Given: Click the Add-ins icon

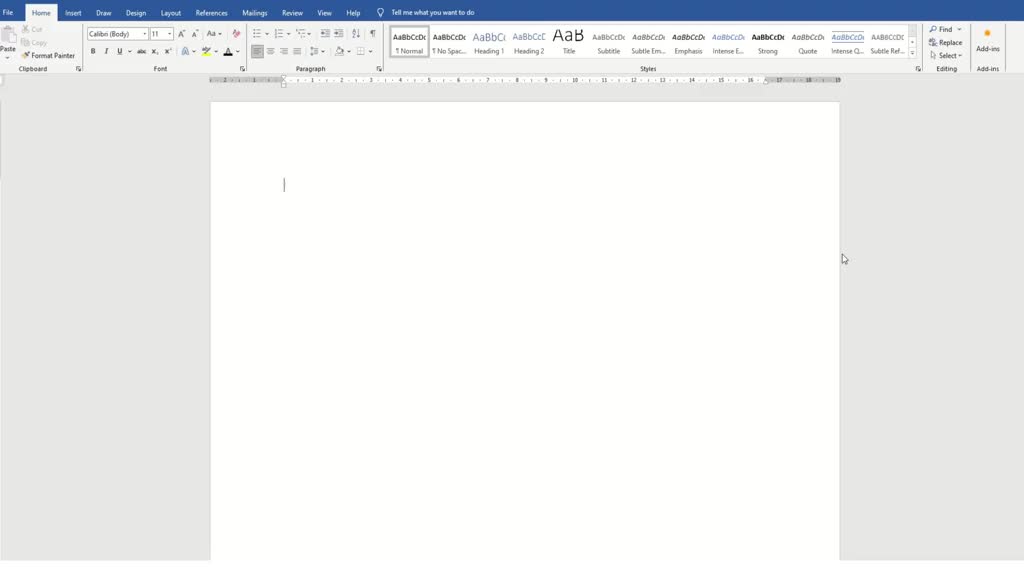Looking at the screenshot, I should point(987,40).
